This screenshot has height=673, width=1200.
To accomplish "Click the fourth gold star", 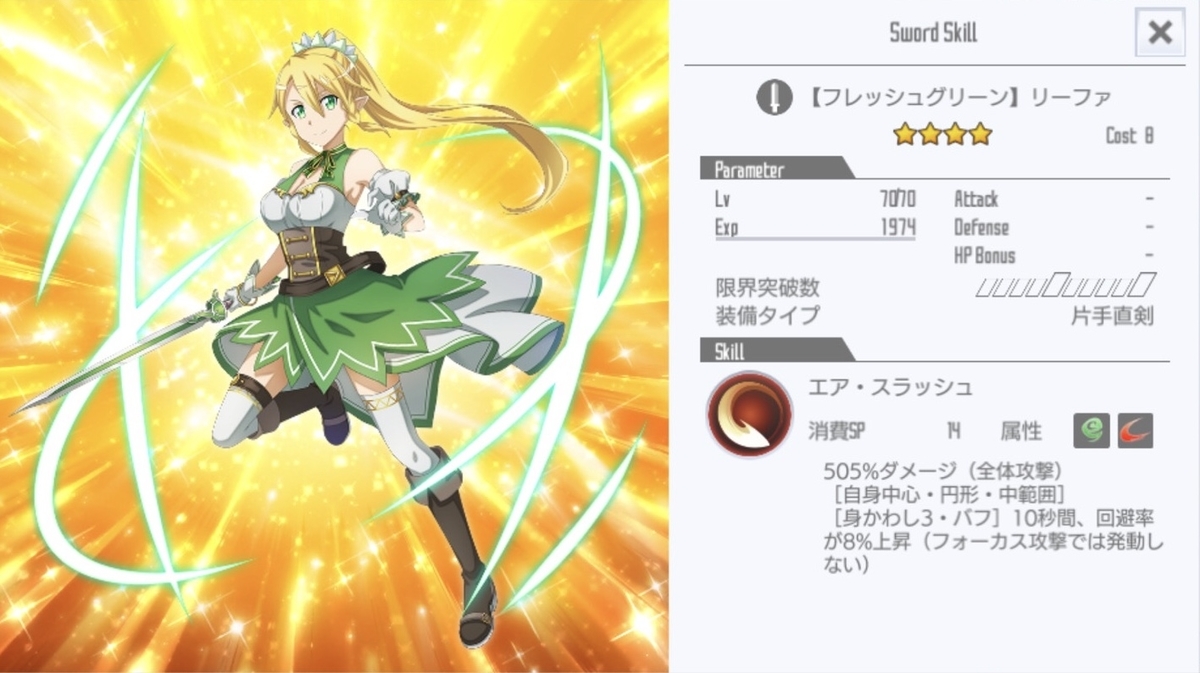I will click(x=980, y=134).
